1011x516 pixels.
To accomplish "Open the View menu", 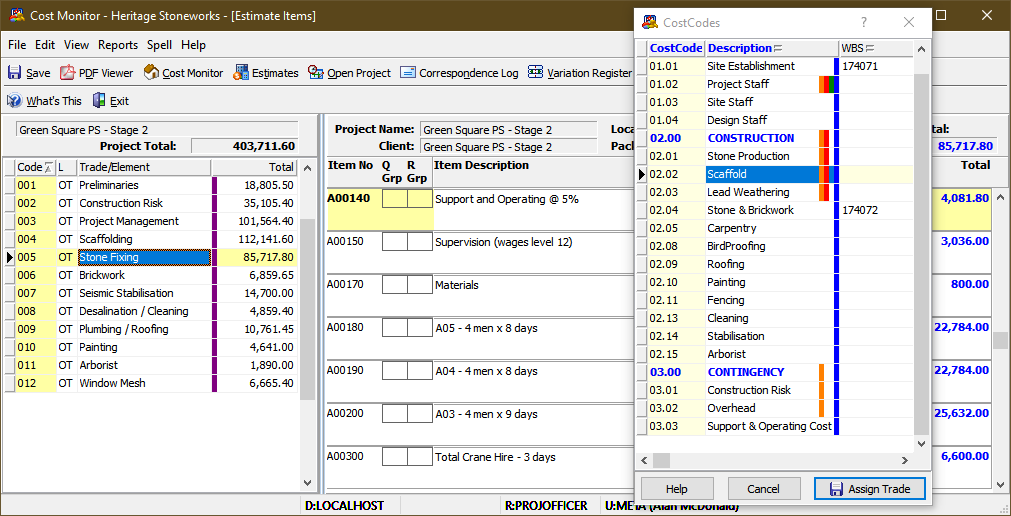I will 77,45.
